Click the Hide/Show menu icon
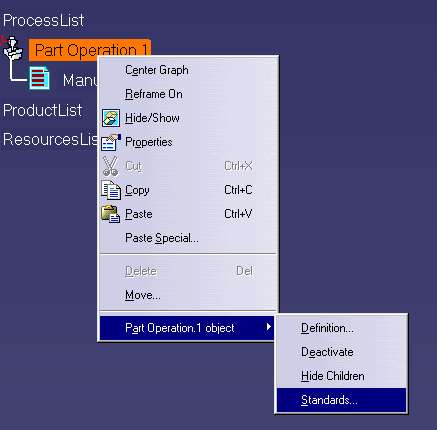Image resolution: width=437 pixels, height=430 pixels. pyautogui.click(x=111, y=118)
